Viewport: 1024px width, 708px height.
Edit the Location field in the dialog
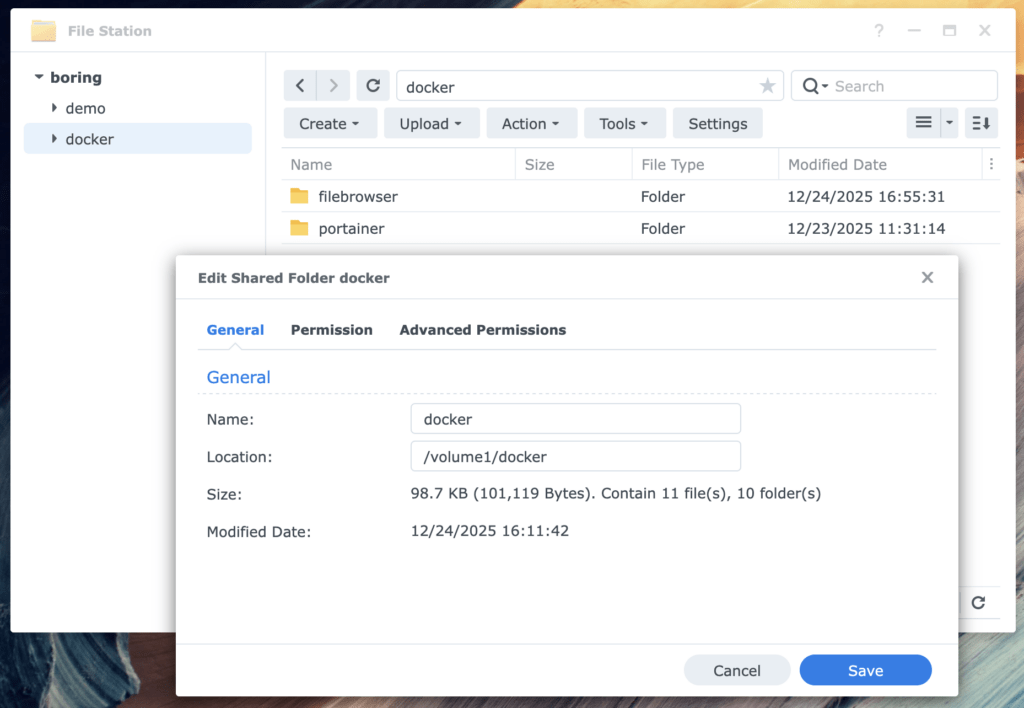pyautogui.click(x=575, y=456)
